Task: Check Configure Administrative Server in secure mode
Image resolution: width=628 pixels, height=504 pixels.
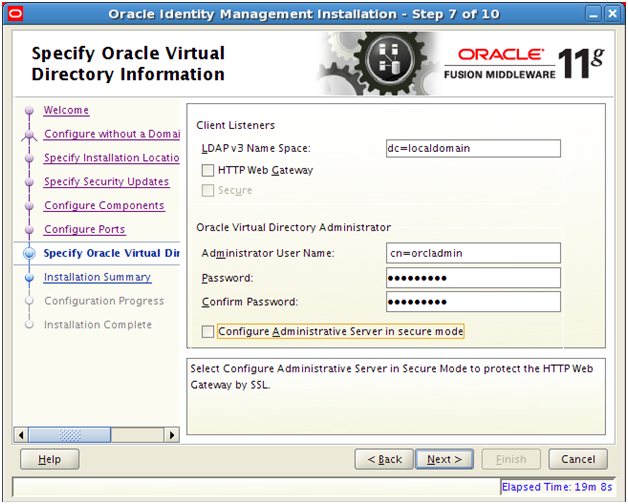Action: [207, 332]
